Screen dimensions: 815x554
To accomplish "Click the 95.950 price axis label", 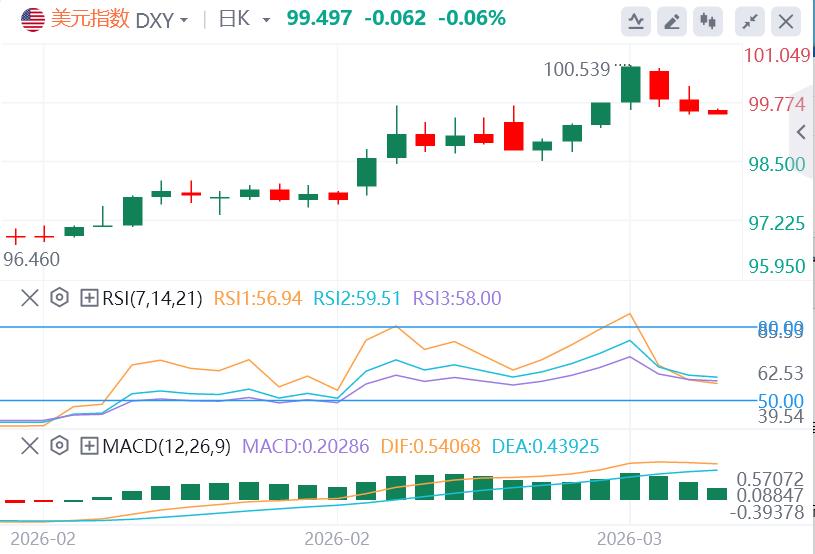I will (777, 266).
